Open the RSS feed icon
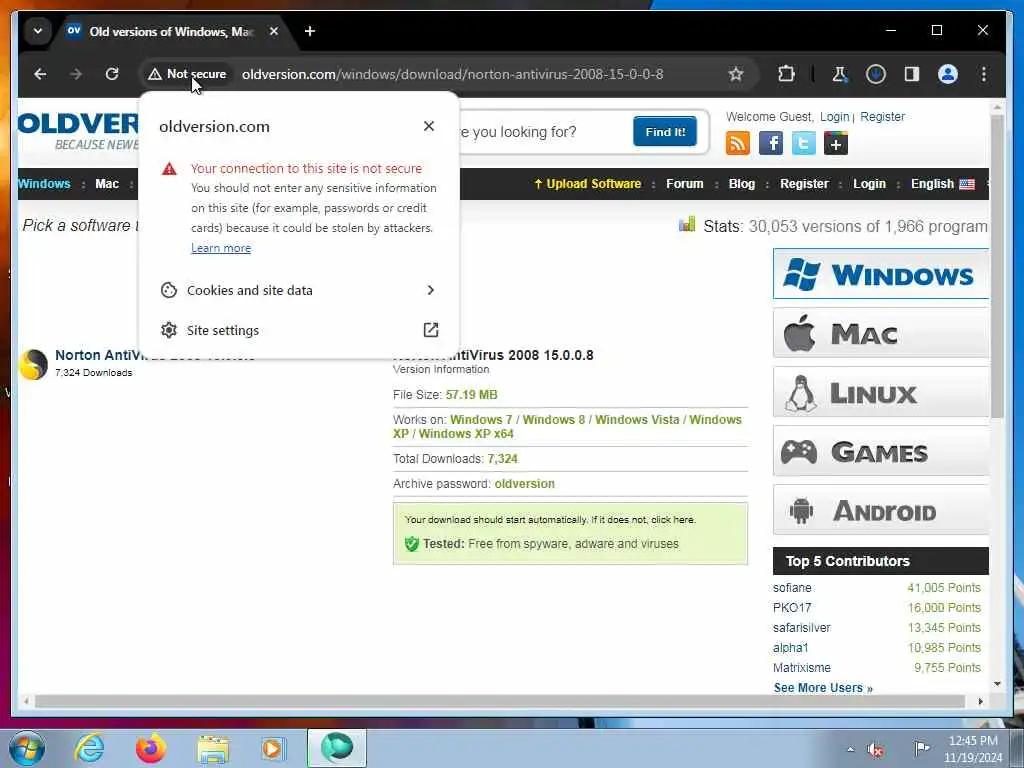 point(737,143)
